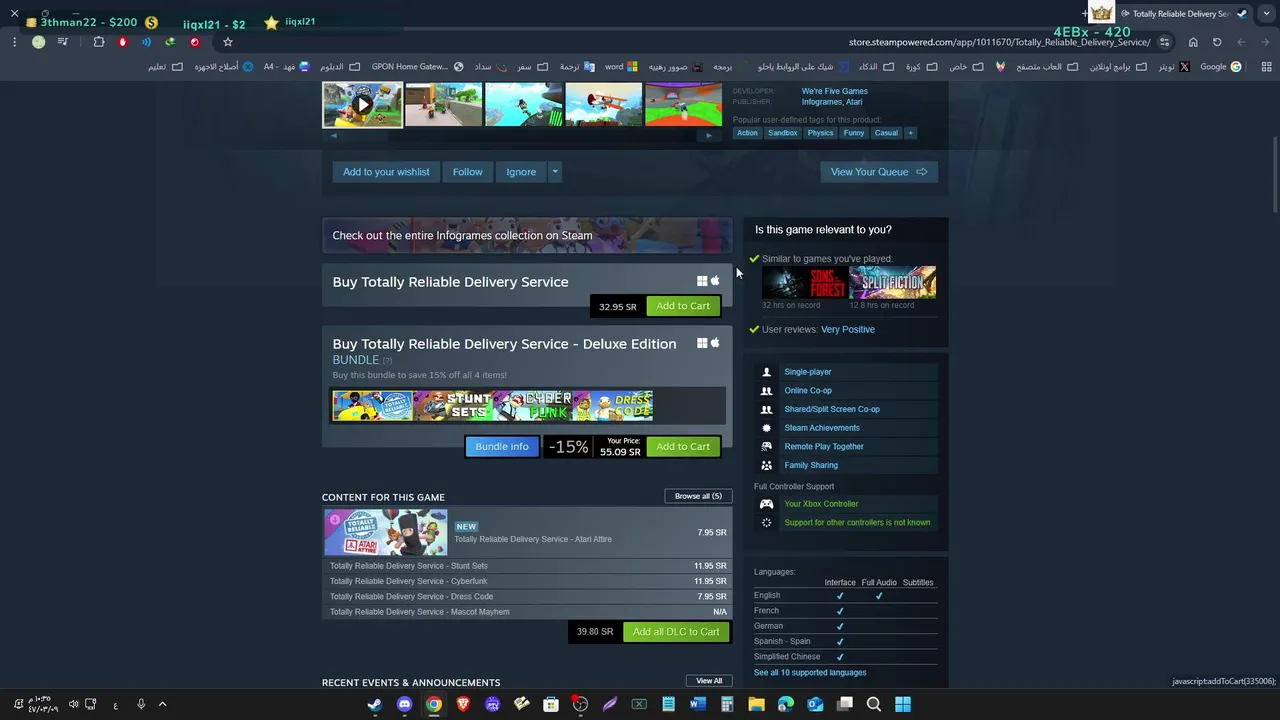This screenshot has width=1280, height=720.
Task: Open the Infogrames collection banner
Action: [x=527, y=236]
